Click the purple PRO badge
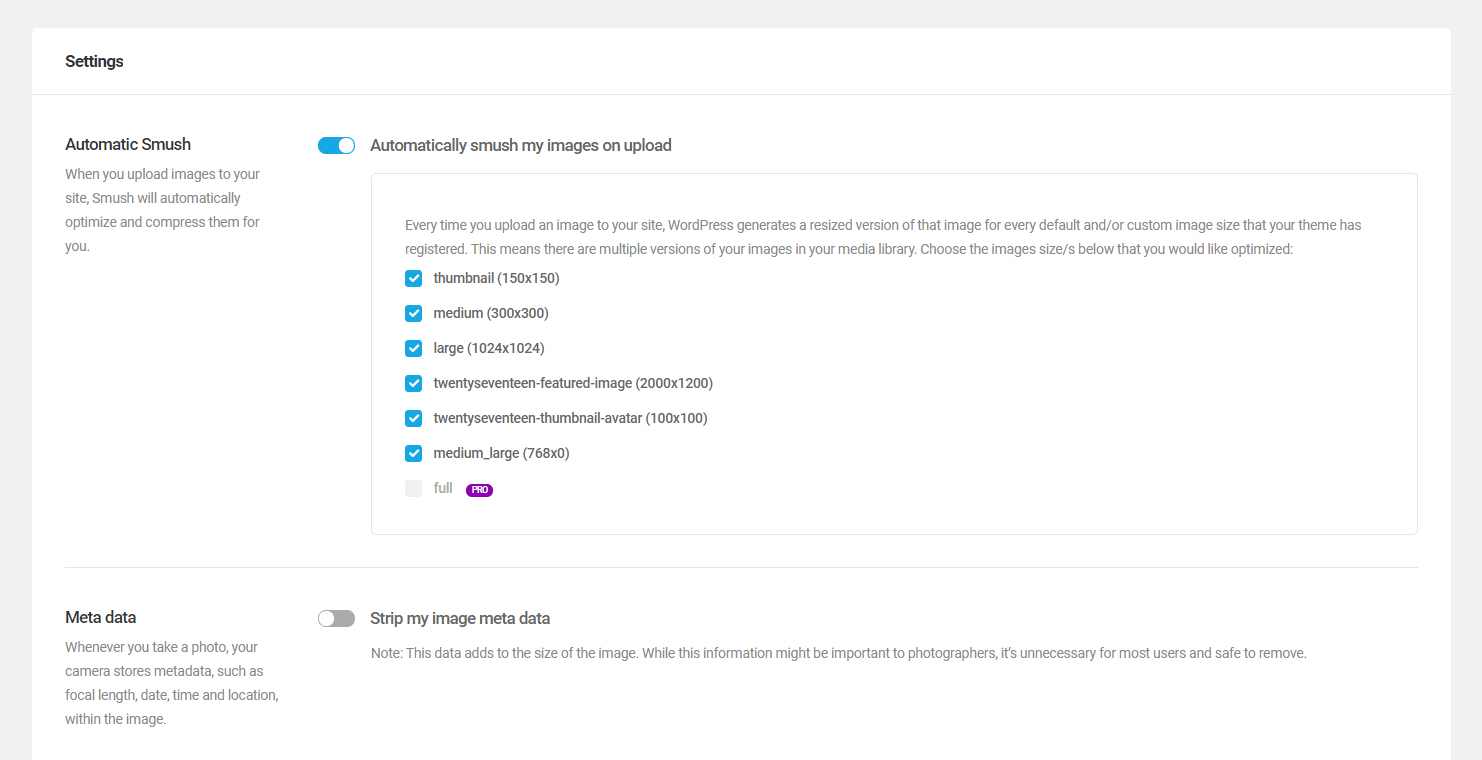The image size is (1482, 760). click(479, 489)
